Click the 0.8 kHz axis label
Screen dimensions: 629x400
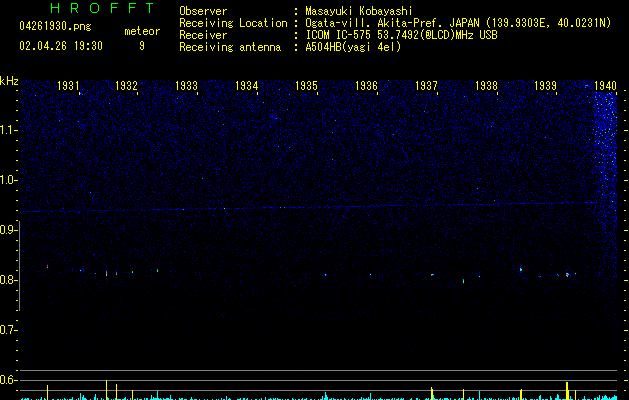[x=8, y=280]
